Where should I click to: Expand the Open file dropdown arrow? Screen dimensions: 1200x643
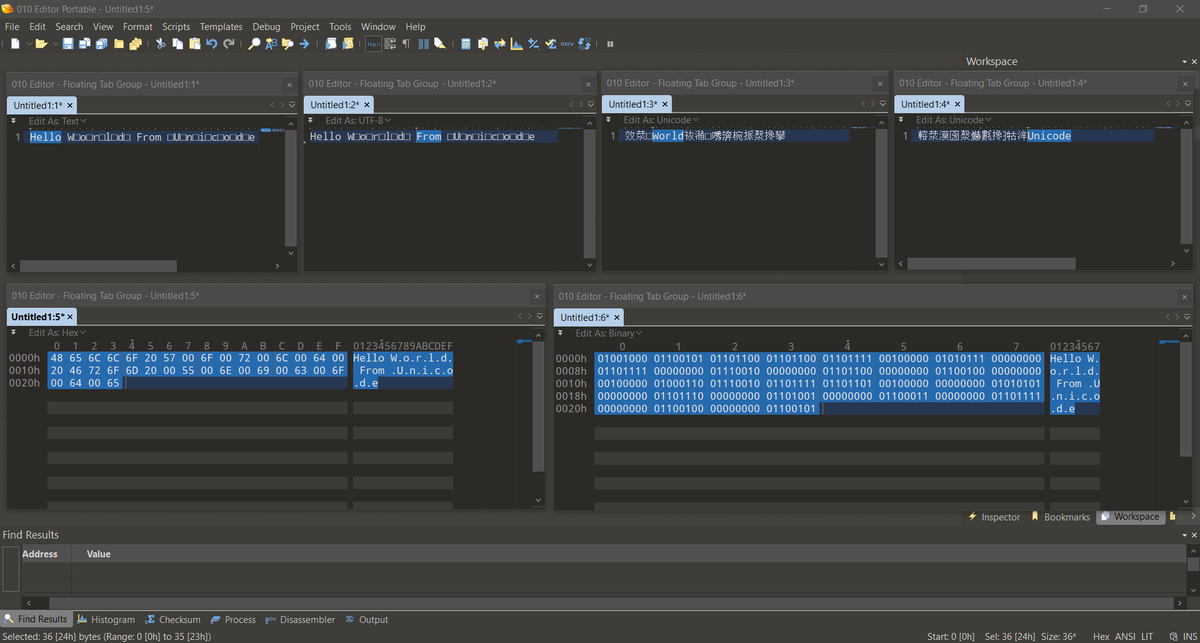point(54,44)
